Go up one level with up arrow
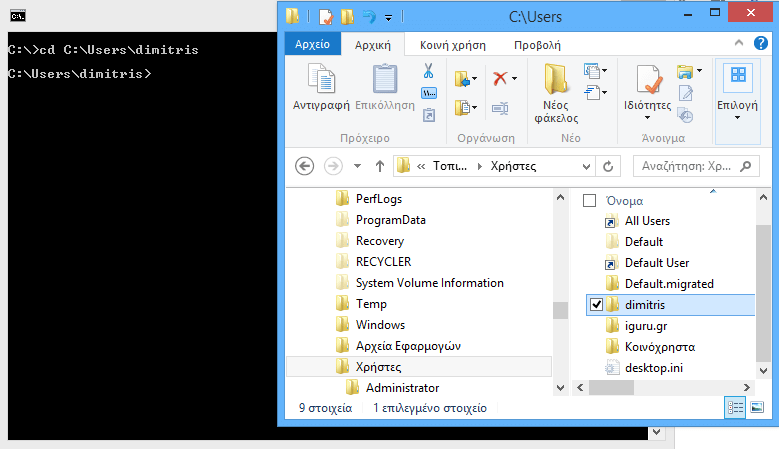This screenshot has width=779, height=449. (x=379, y=166)
